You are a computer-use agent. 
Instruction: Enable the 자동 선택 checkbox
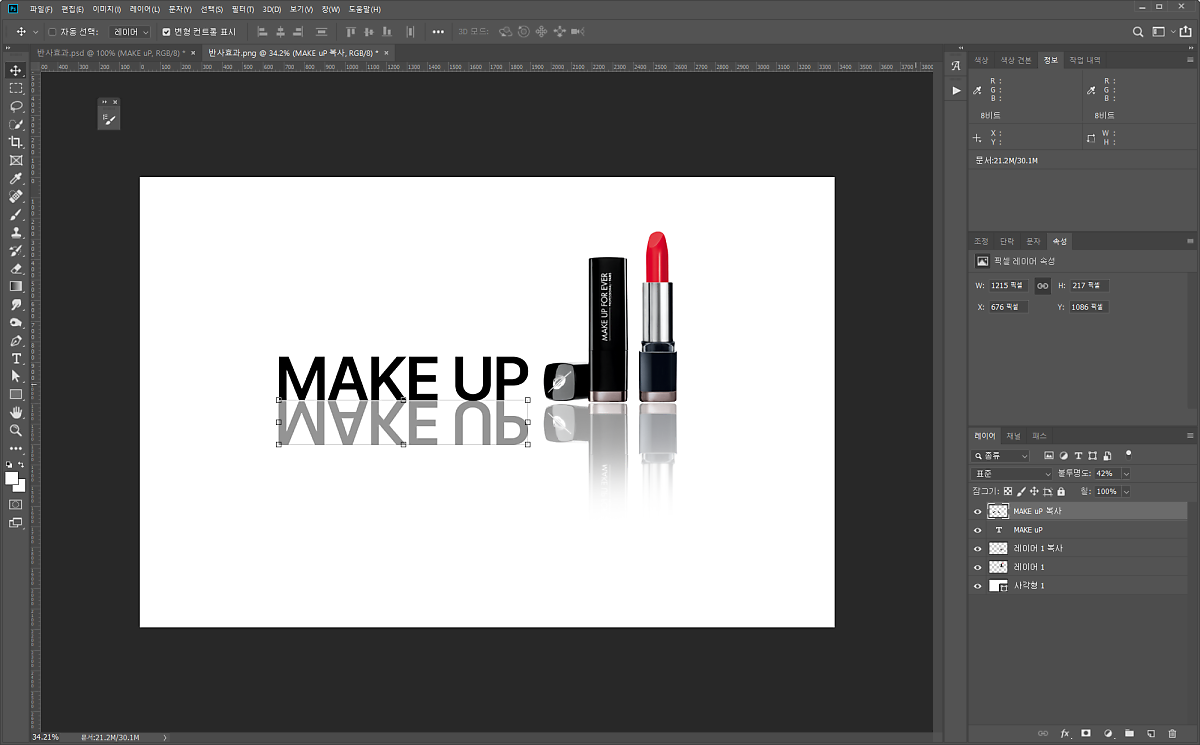52,32
